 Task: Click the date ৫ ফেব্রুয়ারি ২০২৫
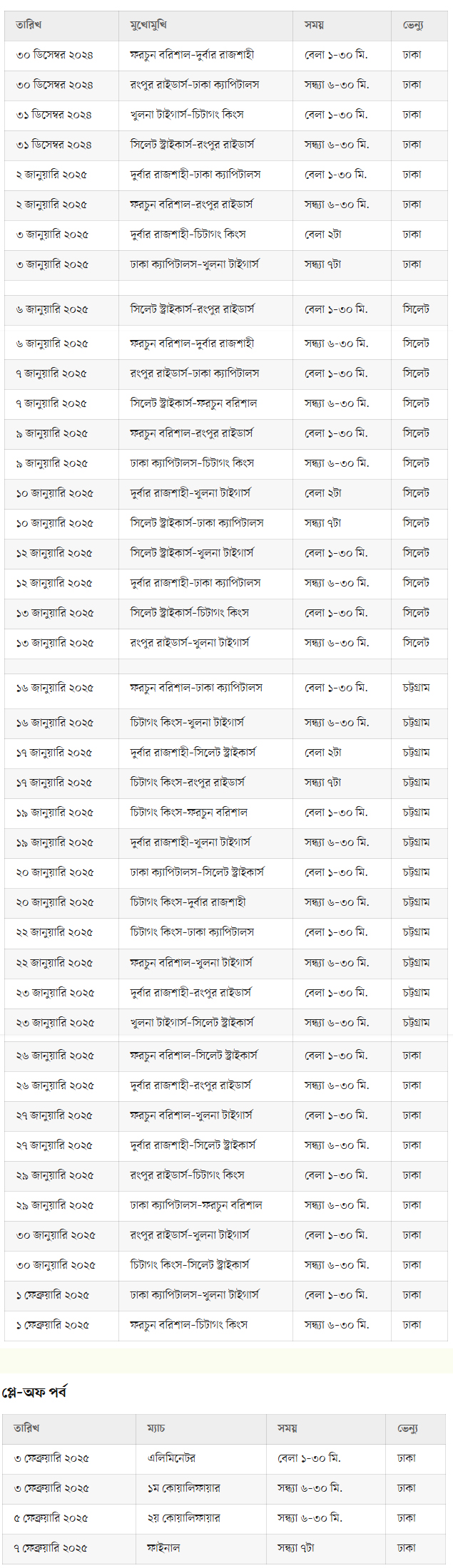tap(51, 1518)
